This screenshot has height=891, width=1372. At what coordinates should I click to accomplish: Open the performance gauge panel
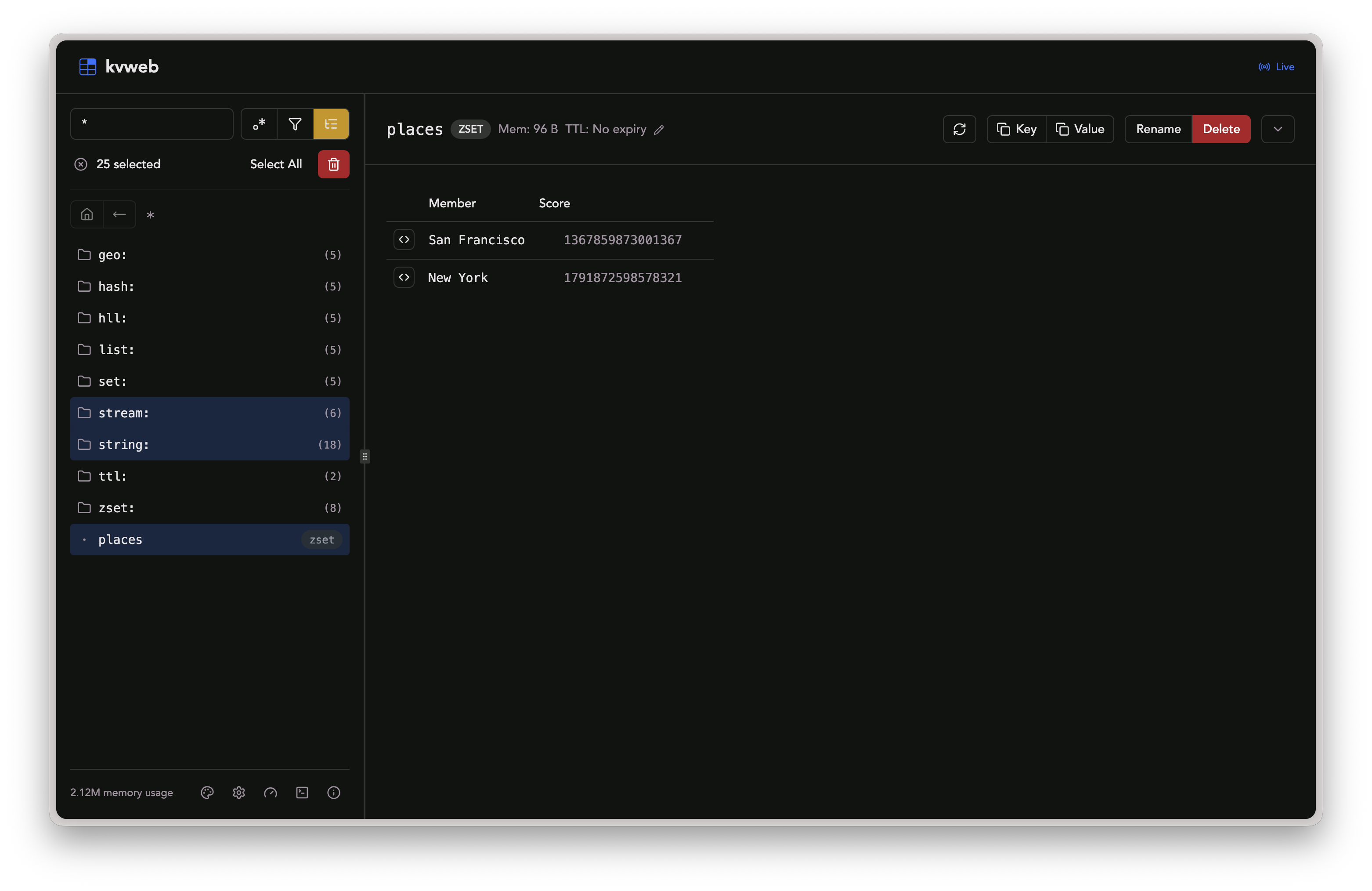[x=271, y=793]
